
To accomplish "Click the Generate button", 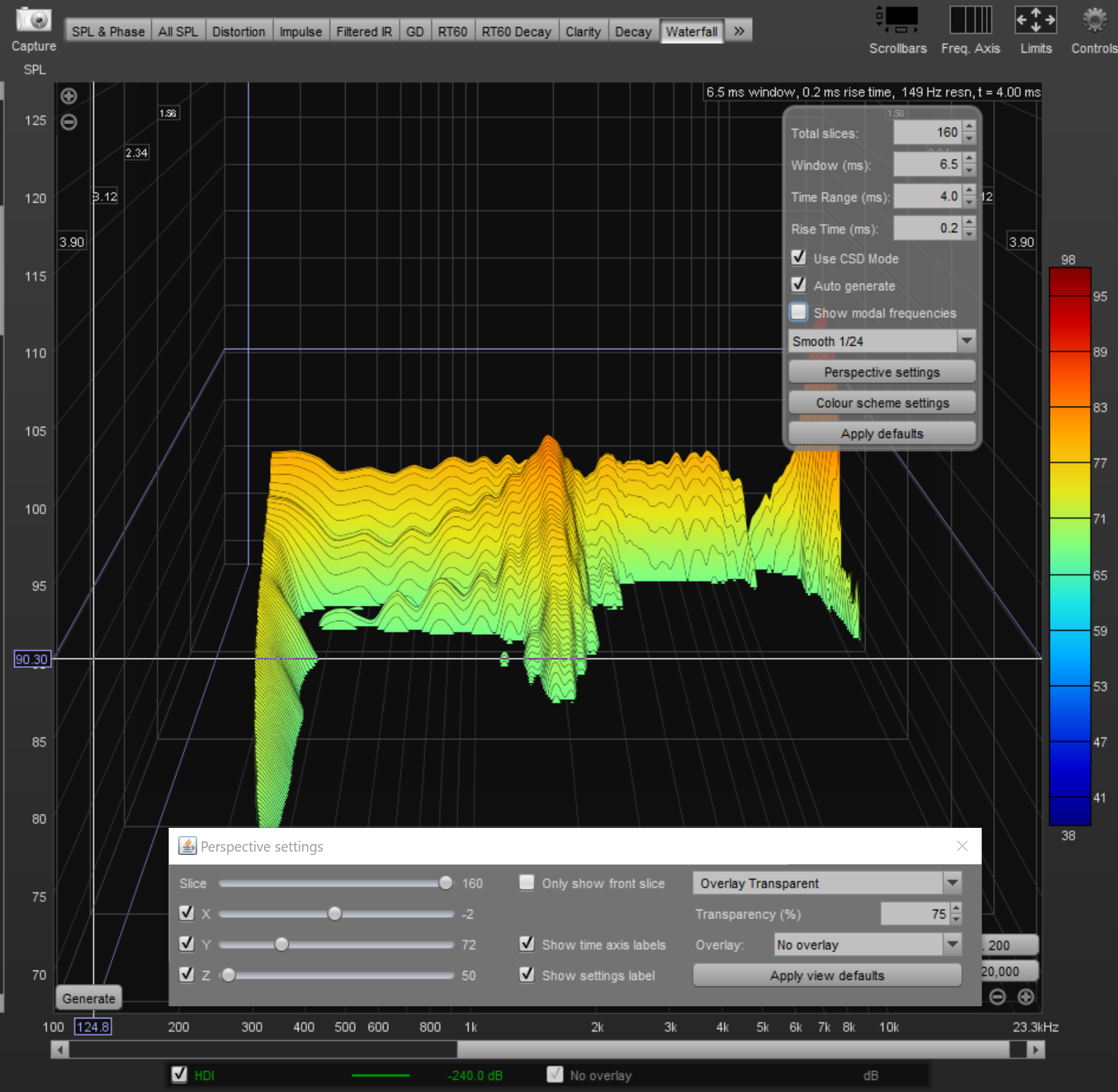I will (x=88, y=998).
